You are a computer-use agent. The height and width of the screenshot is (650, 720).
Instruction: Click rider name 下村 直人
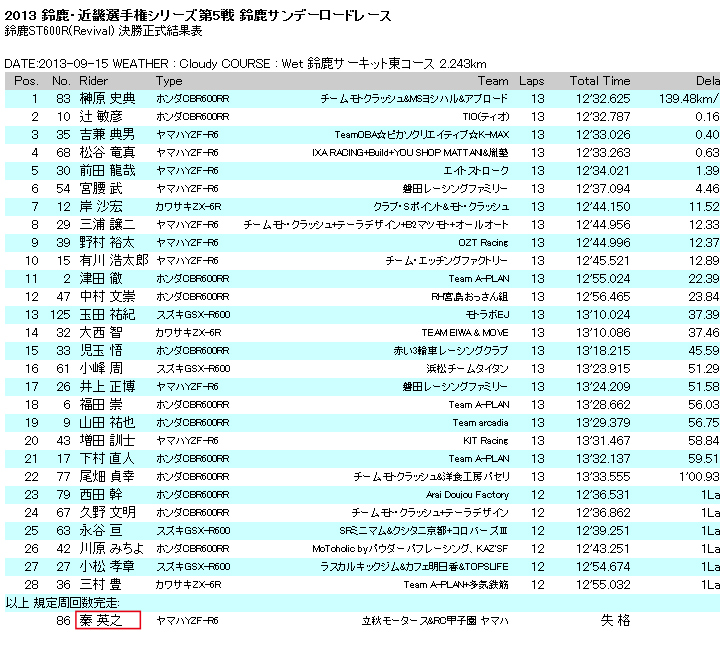tap(107, 458)
